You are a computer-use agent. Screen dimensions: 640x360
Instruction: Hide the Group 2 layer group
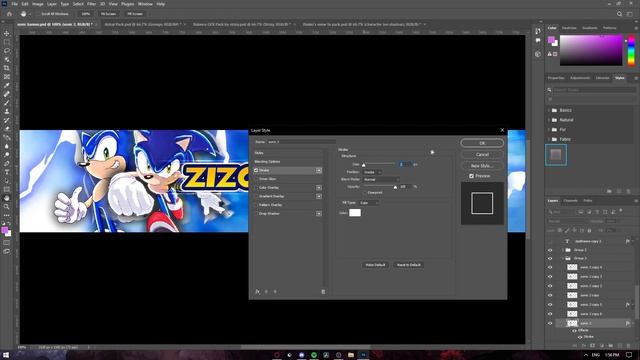click(550, 250)
